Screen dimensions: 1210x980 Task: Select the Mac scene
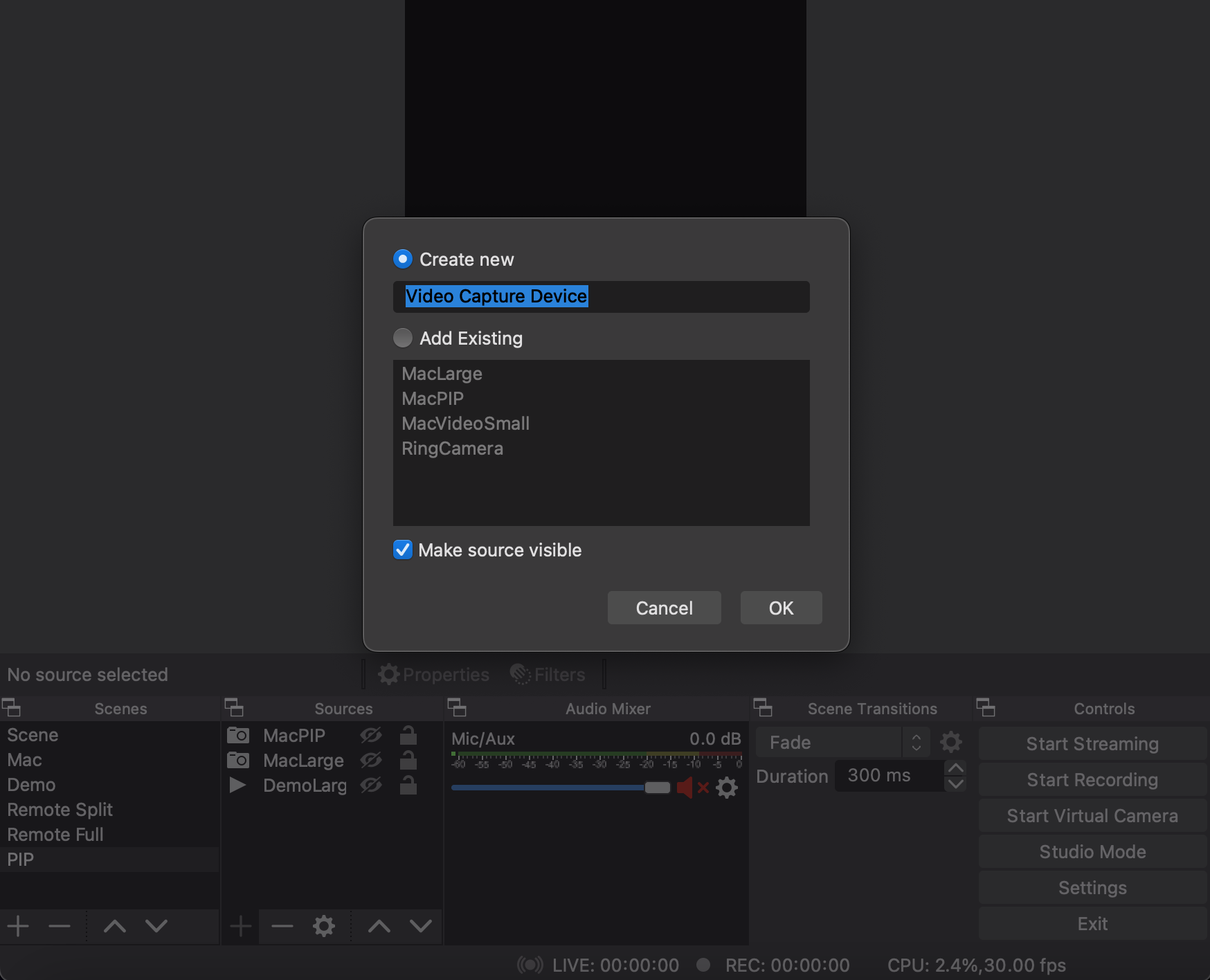click(109, 760)
